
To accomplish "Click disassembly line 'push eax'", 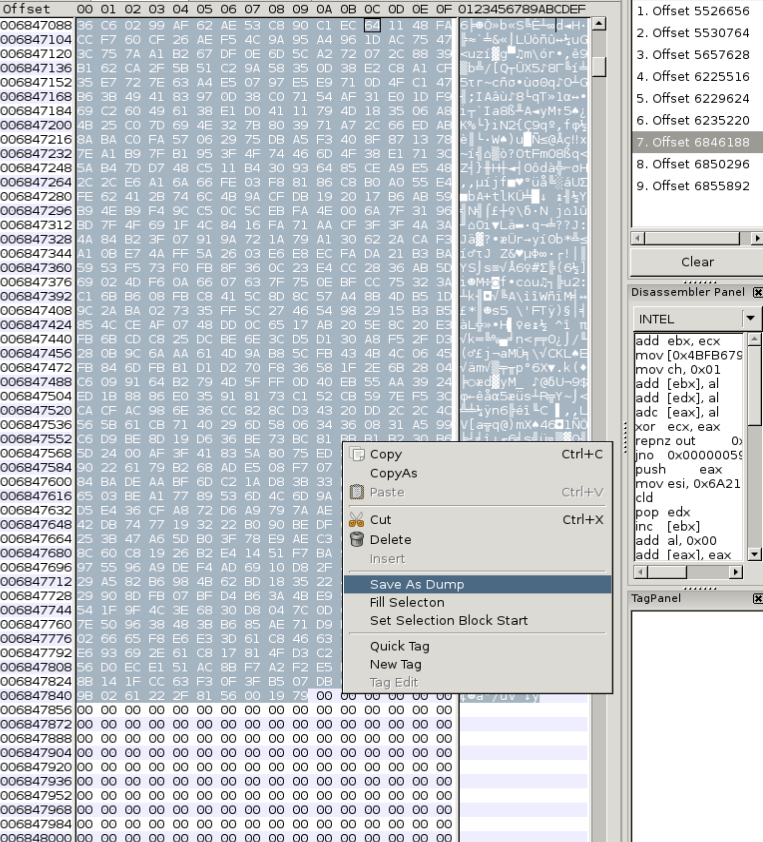I will [x=679, y=469].
